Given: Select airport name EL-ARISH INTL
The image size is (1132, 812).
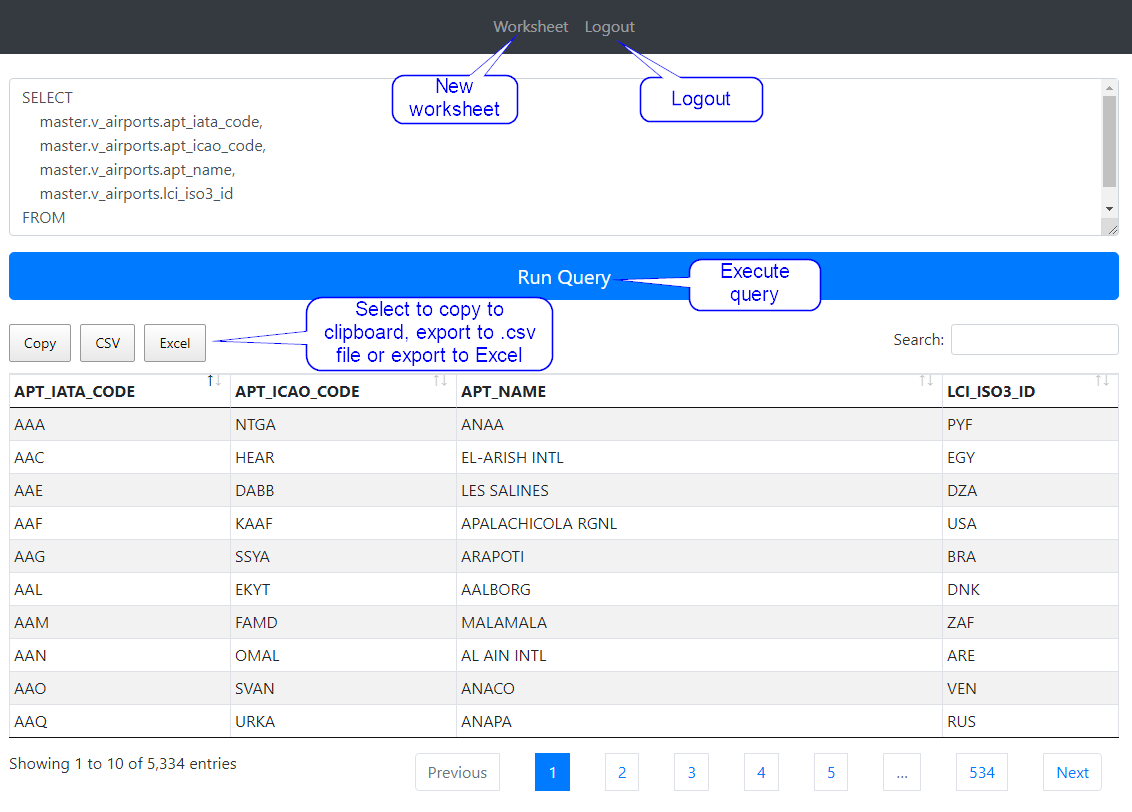Looking at the screenshot, I should tap(699, 458).
